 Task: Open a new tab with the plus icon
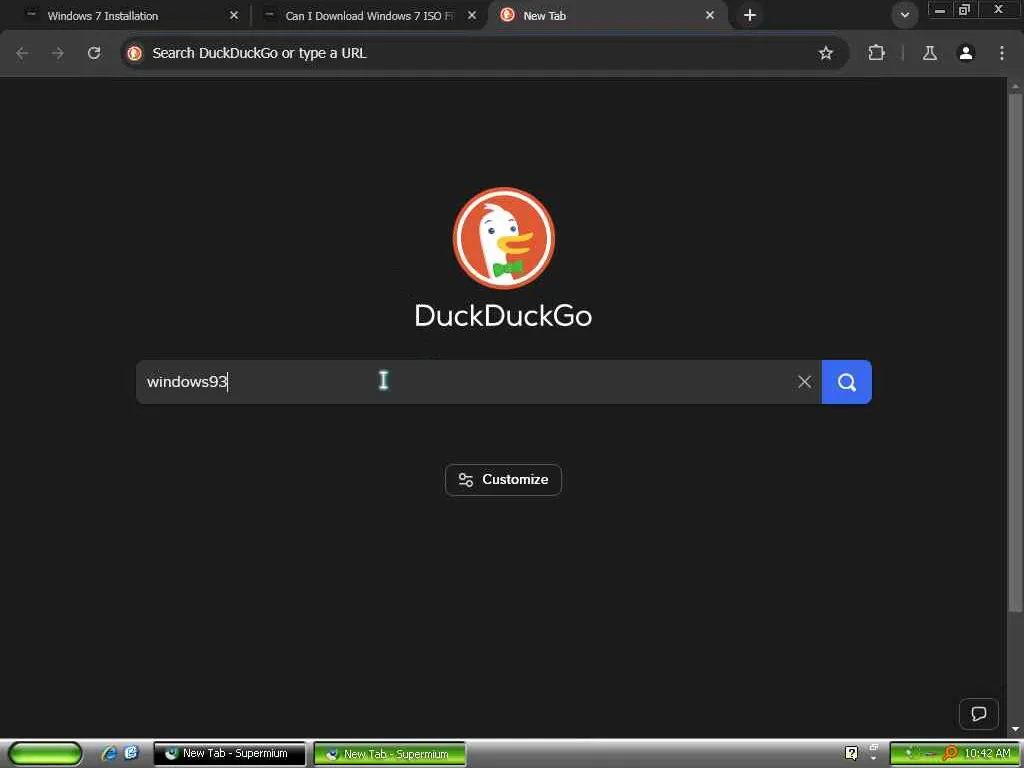pyautogui.click(x=750, y=16)
